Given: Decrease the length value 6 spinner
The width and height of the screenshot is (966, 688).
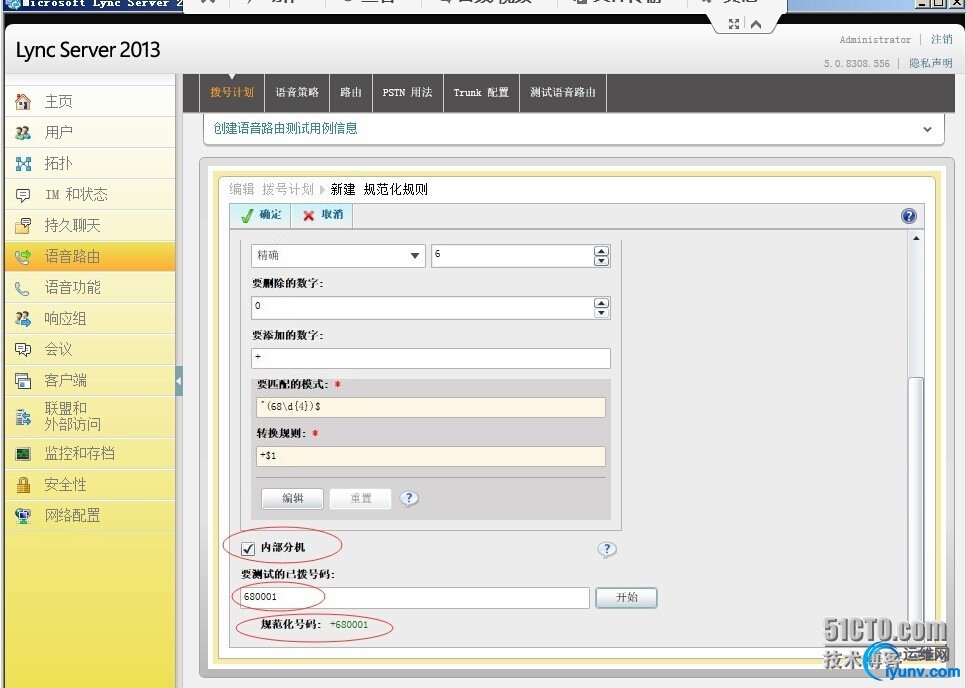Looking at the screenshot, I should click(601, 261).
